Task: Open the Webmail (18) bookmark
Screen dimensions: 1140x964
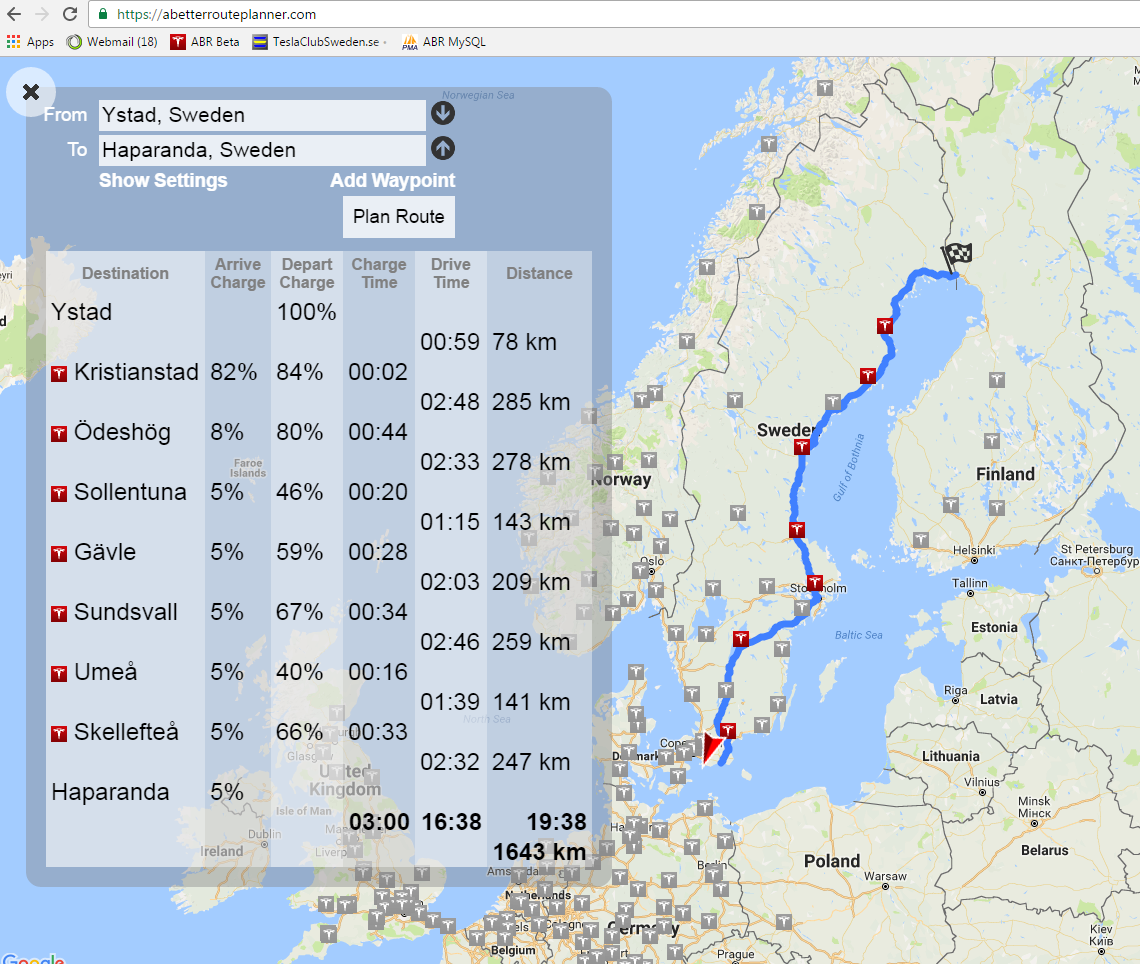Action: pos(112,42)
